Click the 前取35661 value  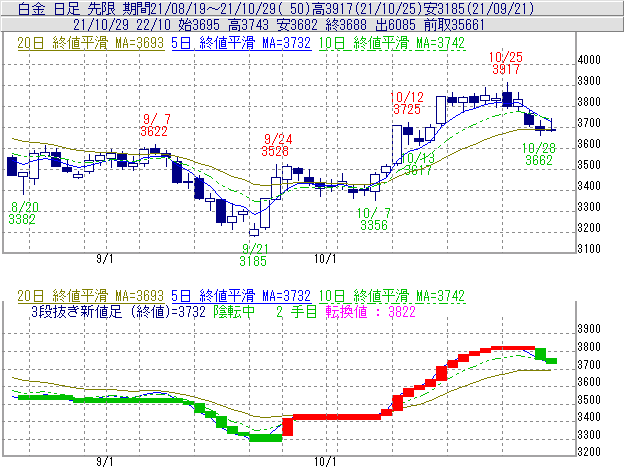point(454,25)
